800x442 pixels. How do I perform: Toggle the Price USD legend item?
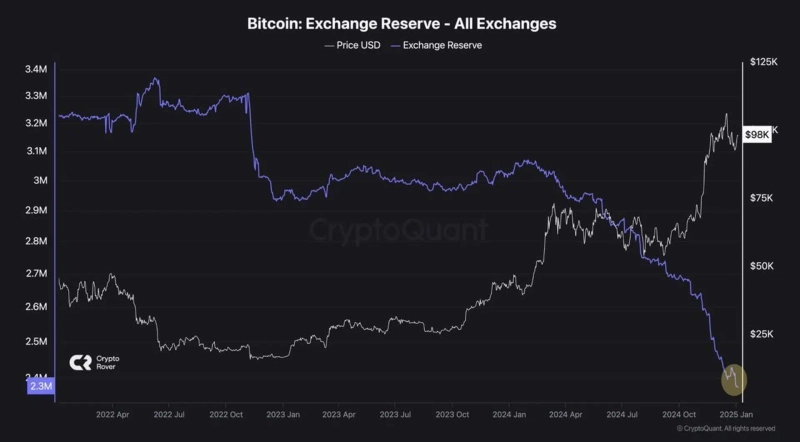[353, 45]
